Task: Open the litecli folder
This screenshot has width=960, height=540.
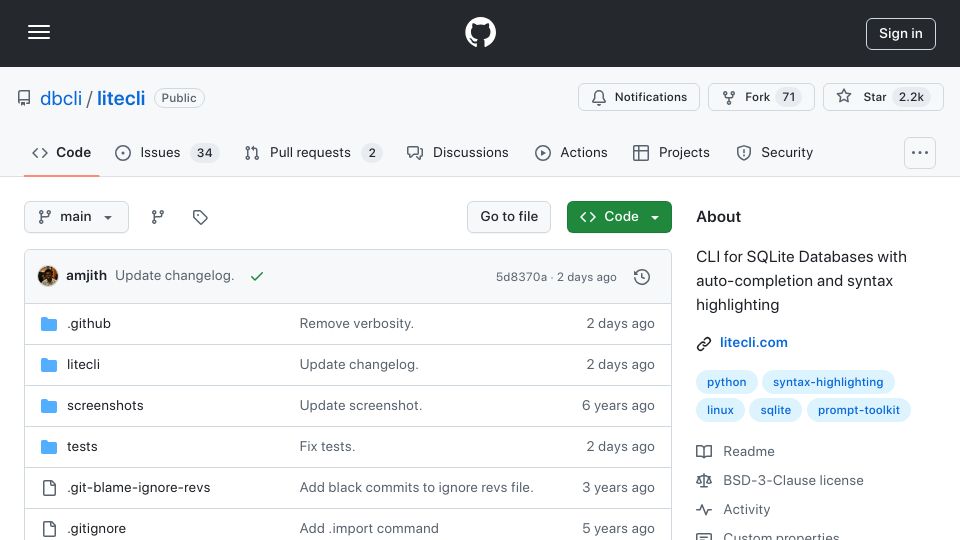Action: [x=83, y=364]
